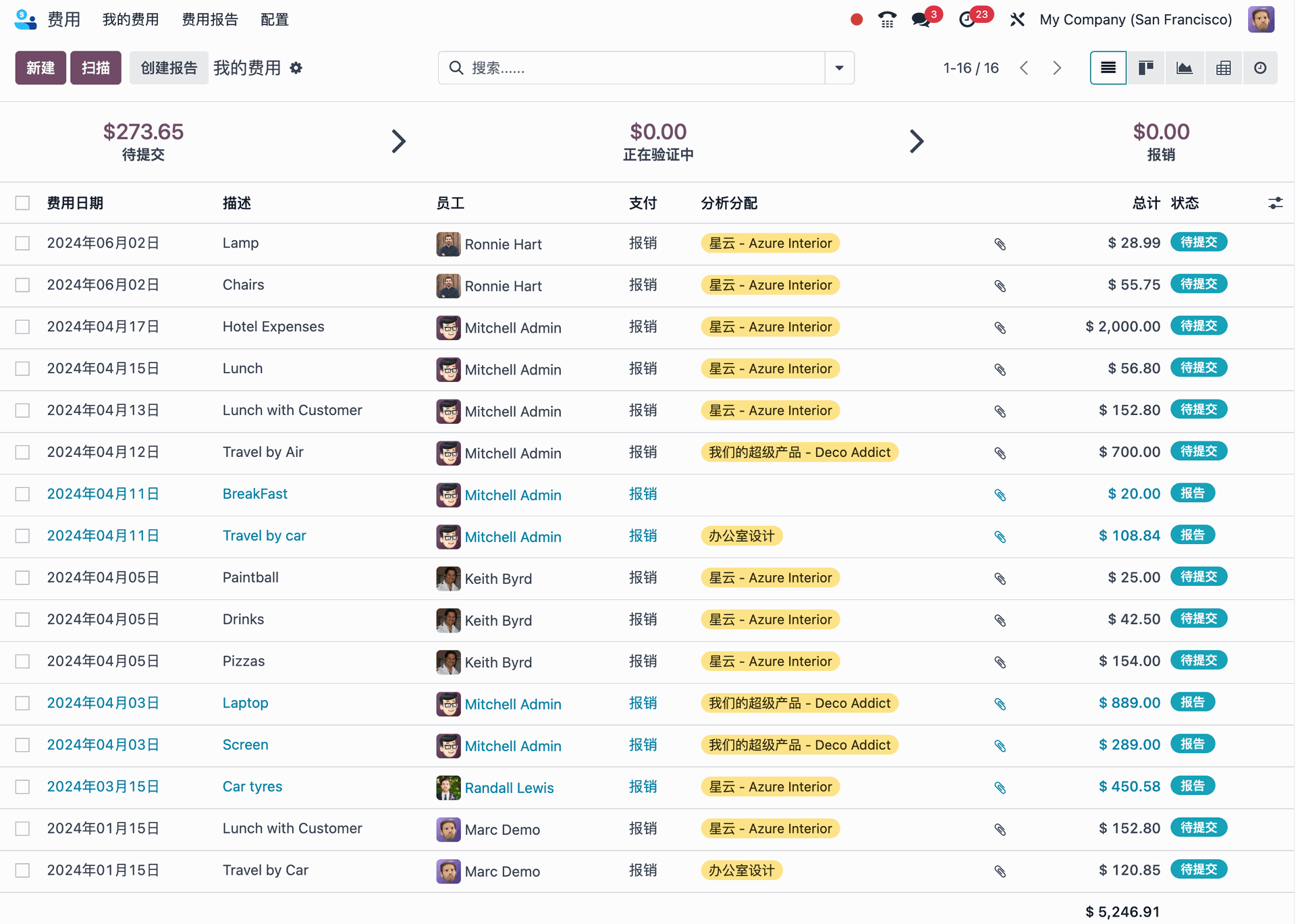1296x924 pixels.
Task: Click the 创建报告 button
Action: coord(169,67)
